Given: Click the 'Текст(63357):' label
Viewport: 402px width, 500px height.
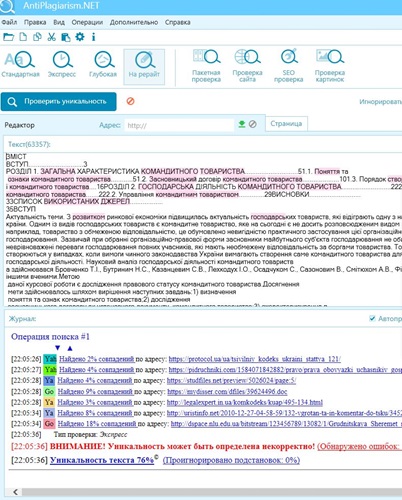Looking at the screenshot, I should tap(29, 144).
